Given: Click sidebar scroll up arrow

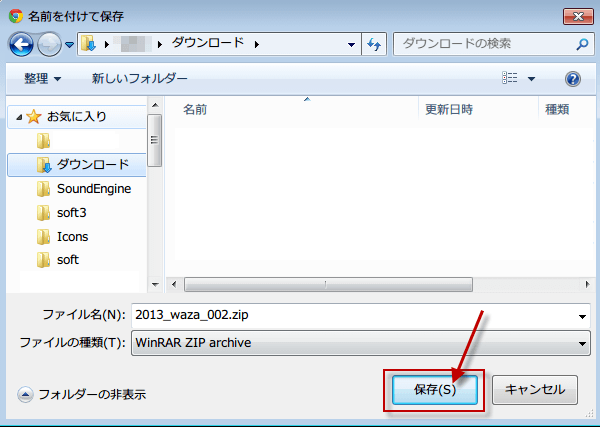Looking at the screenshot, I should [155, 105].
